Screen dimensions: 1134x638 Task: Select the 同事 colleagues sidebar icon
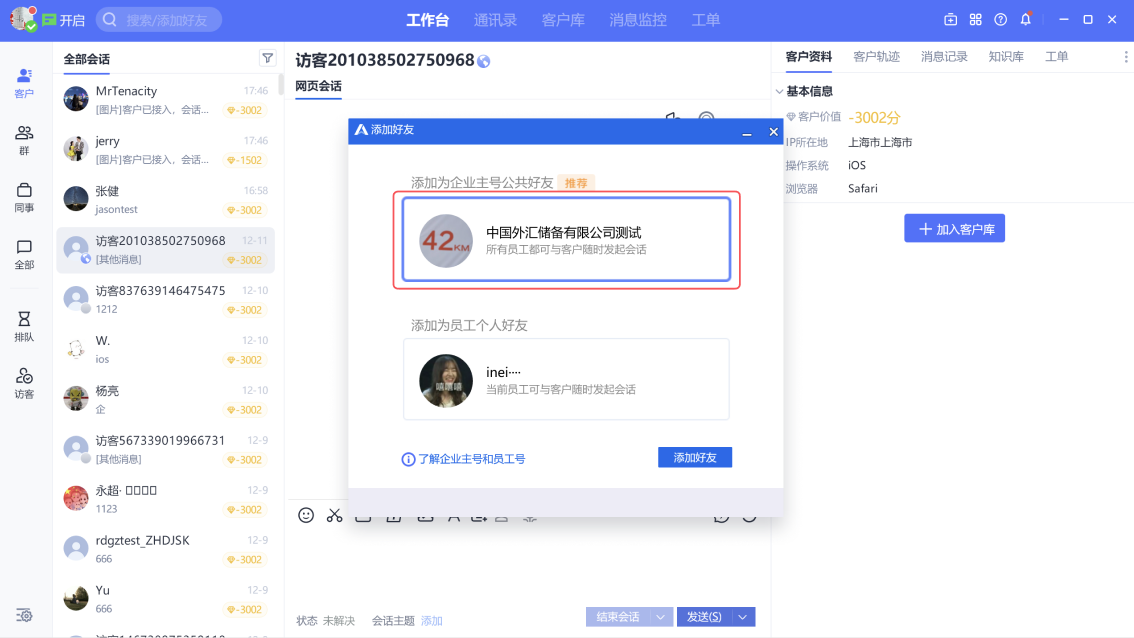[24, 197]
